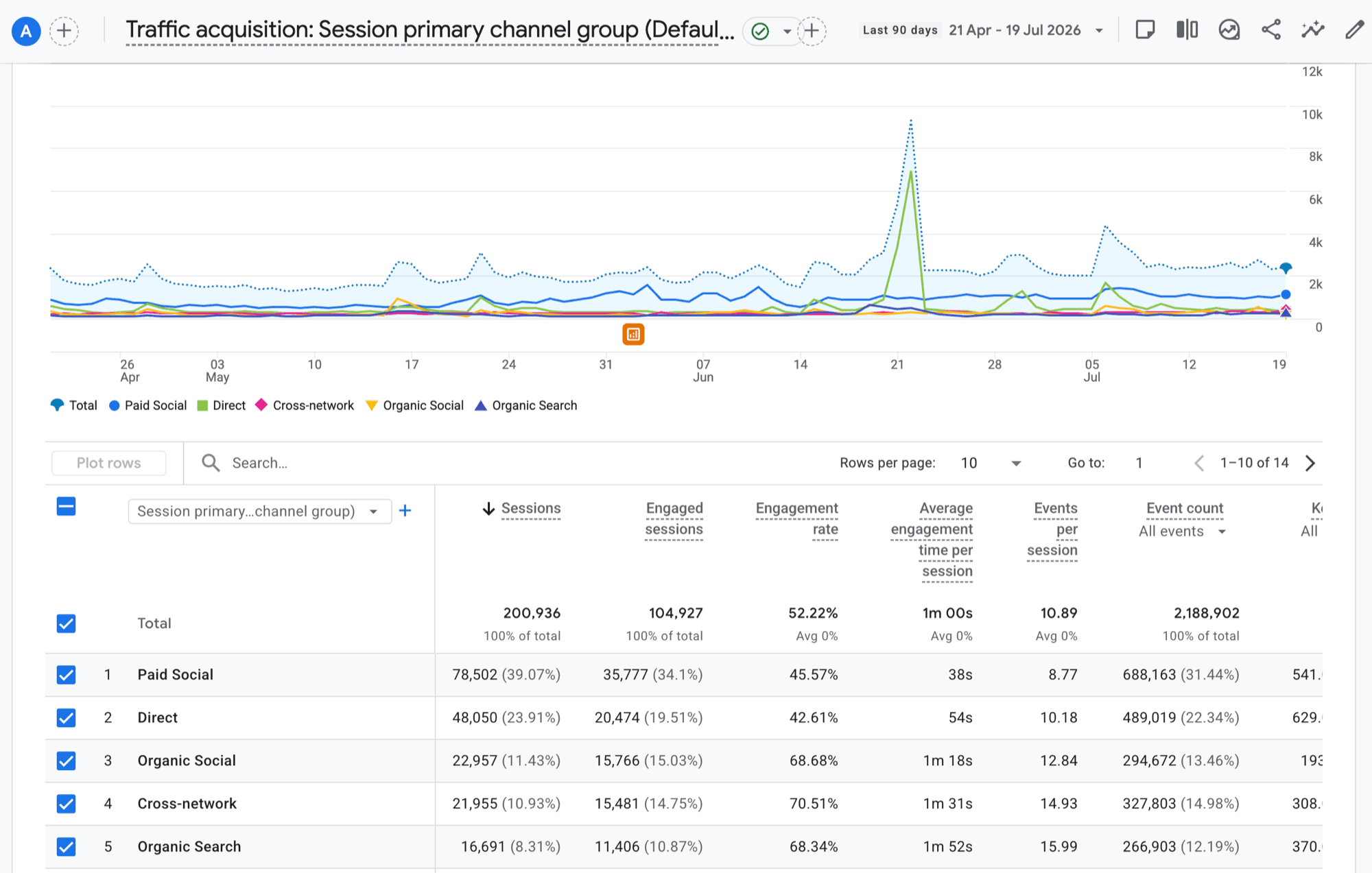The height and width of the screenshot is (873, 1372).
Task: Click the orange annotation marker on the chart
Action: pos(633,335)
